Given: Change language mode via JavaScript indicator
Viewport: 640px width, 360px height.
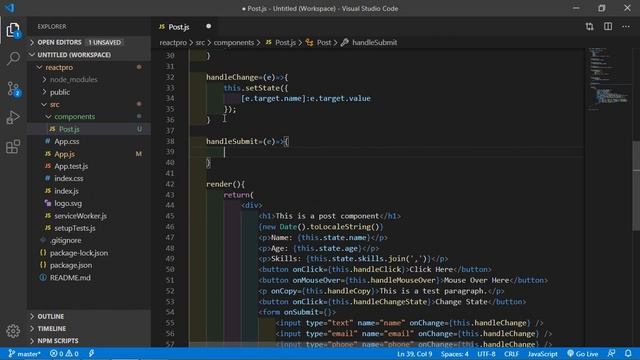Looking at the screenshot, I should (x=542, y=354).
